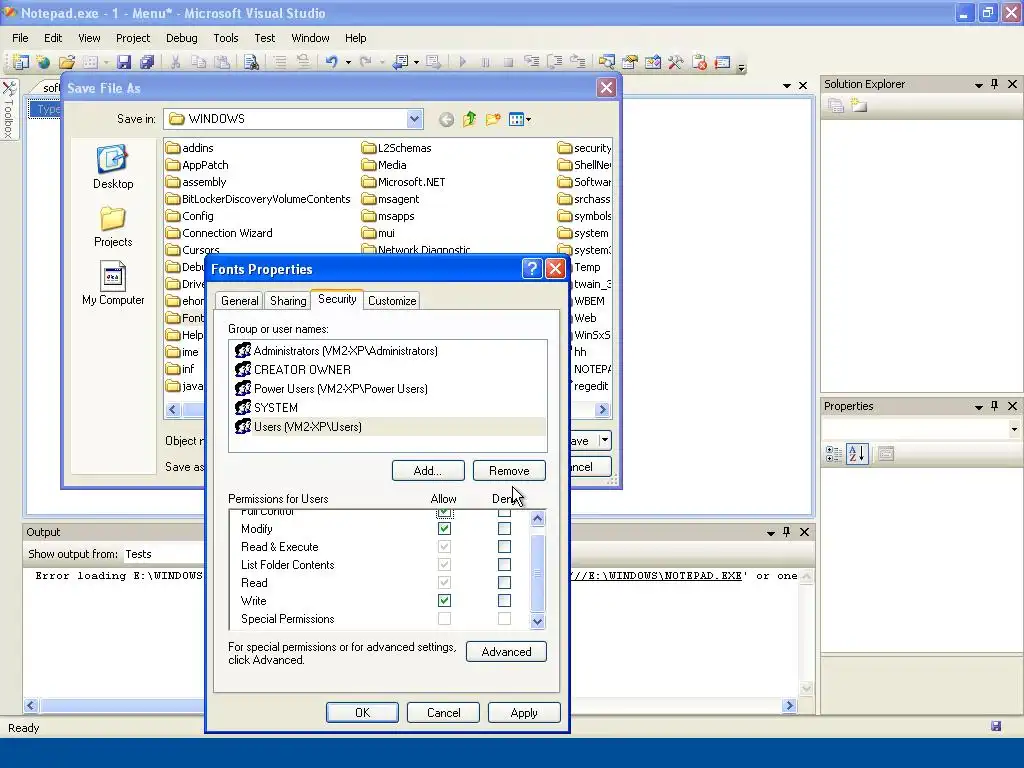The image size is (1024, 768).
Task: Switch to the Customize tab
Action: tap(392, 300)
